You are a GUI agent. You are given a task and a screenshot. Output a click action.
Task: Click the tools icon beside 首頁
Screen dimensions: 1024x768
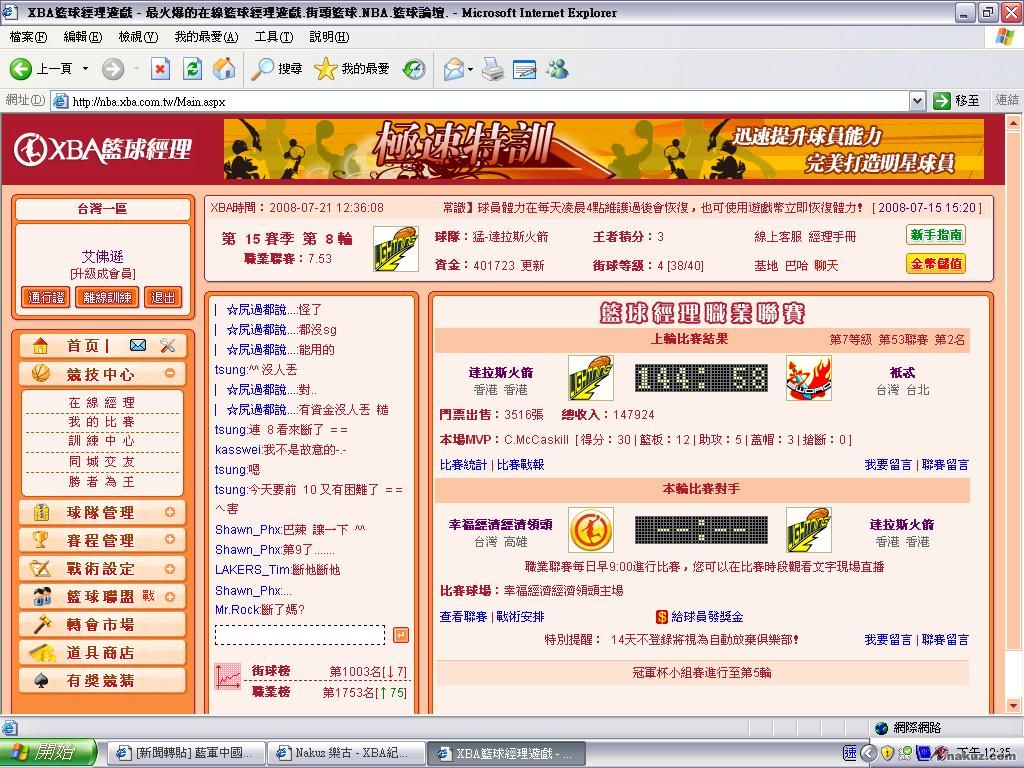point(167,345)
